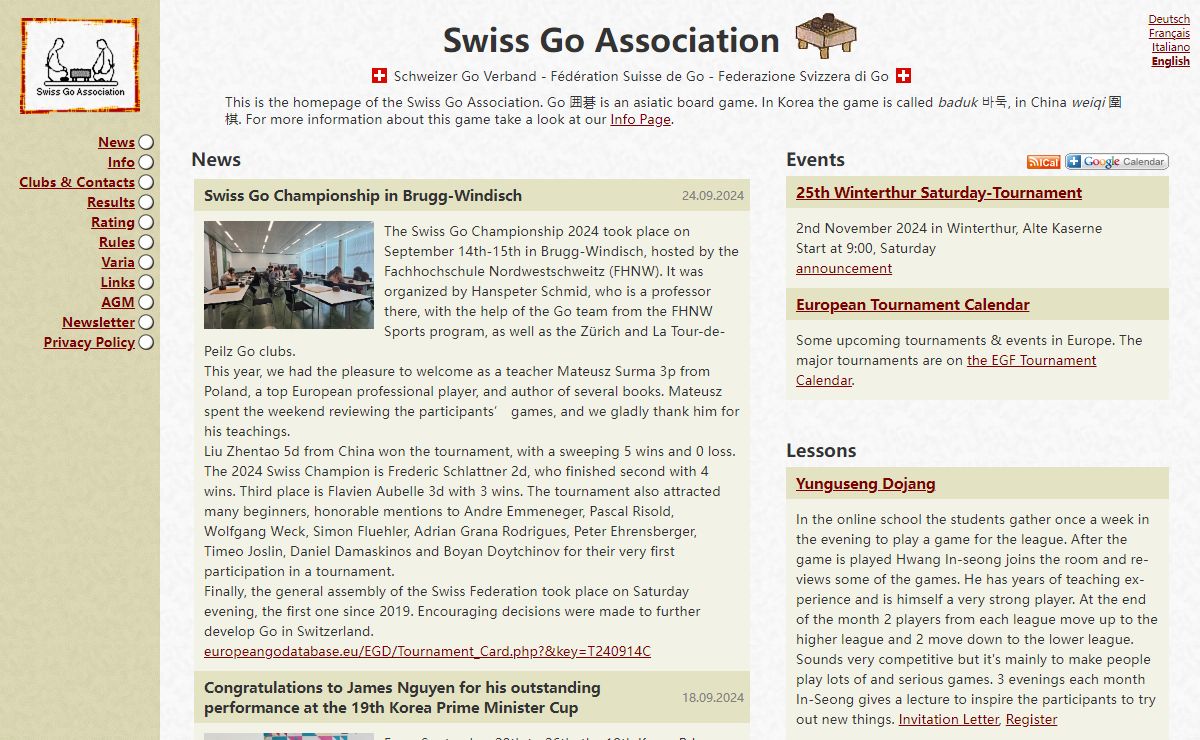Go to Clubs & Contacts page
This screenshot has height=740, width=1200.
(77, 182)
